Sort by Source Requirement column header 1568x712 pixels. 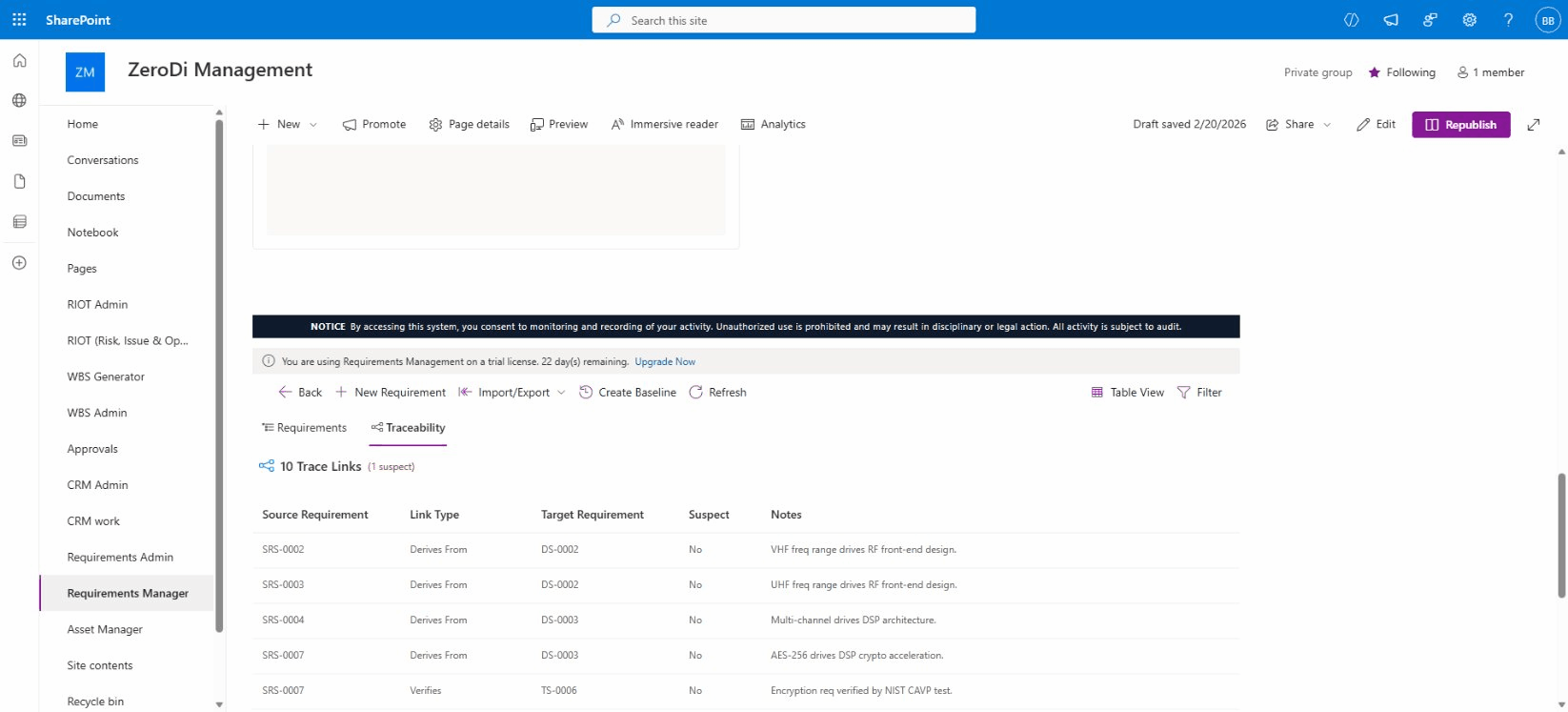315,515
